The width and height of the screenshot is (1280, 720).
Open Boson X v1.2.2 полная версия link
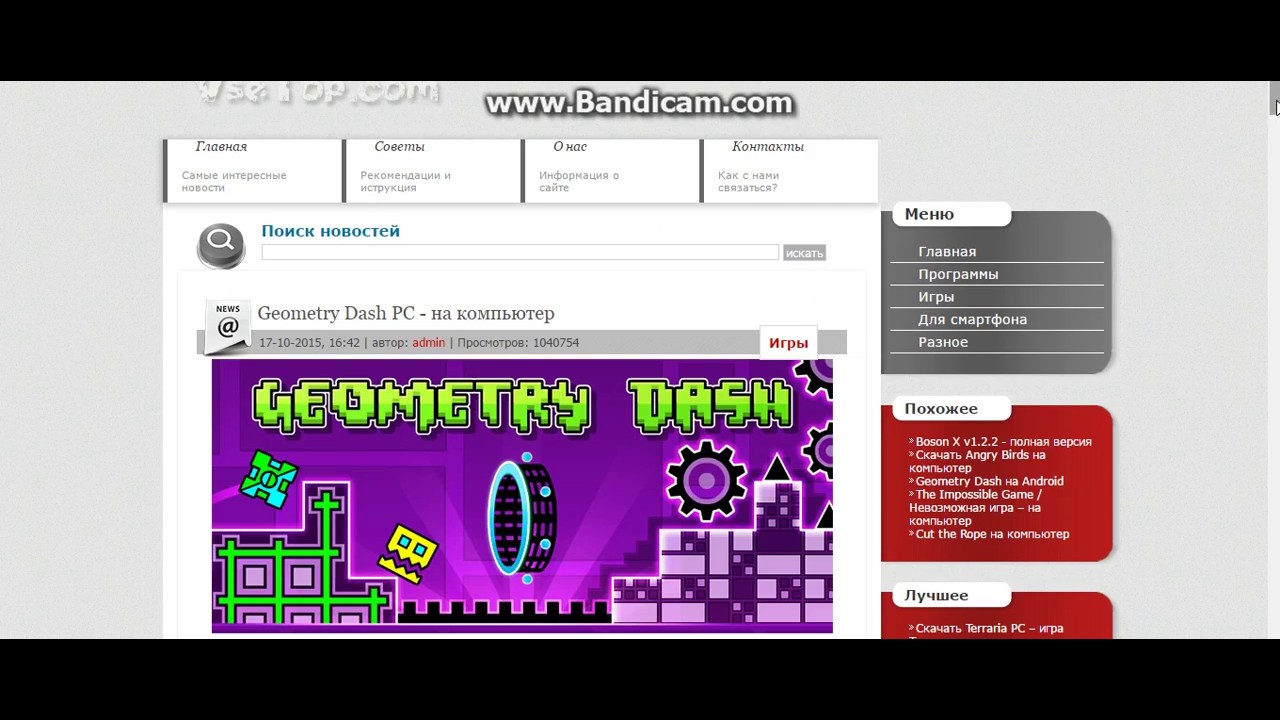[1003, 442]
